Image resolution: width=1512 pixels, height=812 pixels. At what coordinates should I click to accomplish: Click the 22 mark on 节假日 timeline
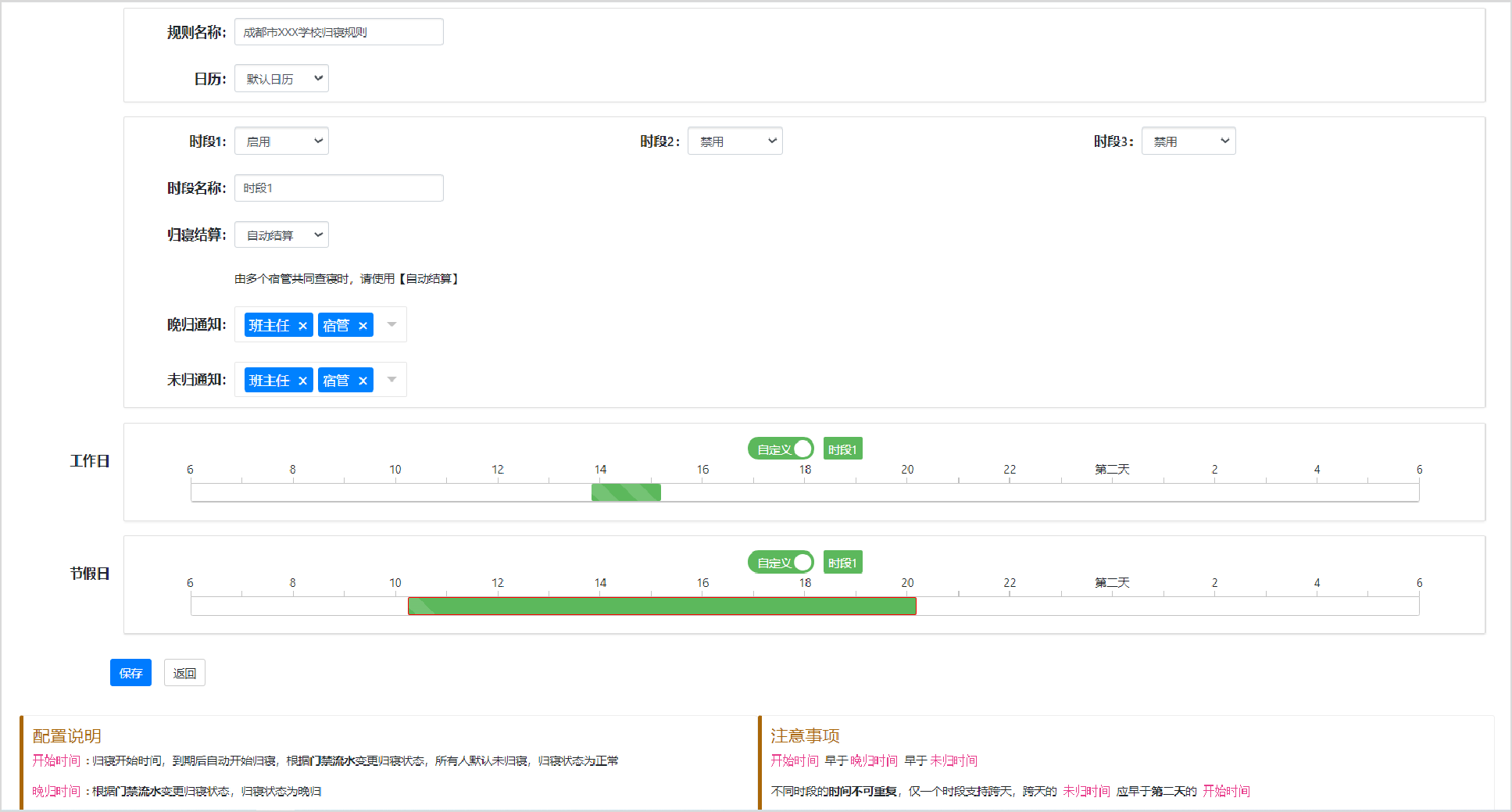click(1010, 583)
